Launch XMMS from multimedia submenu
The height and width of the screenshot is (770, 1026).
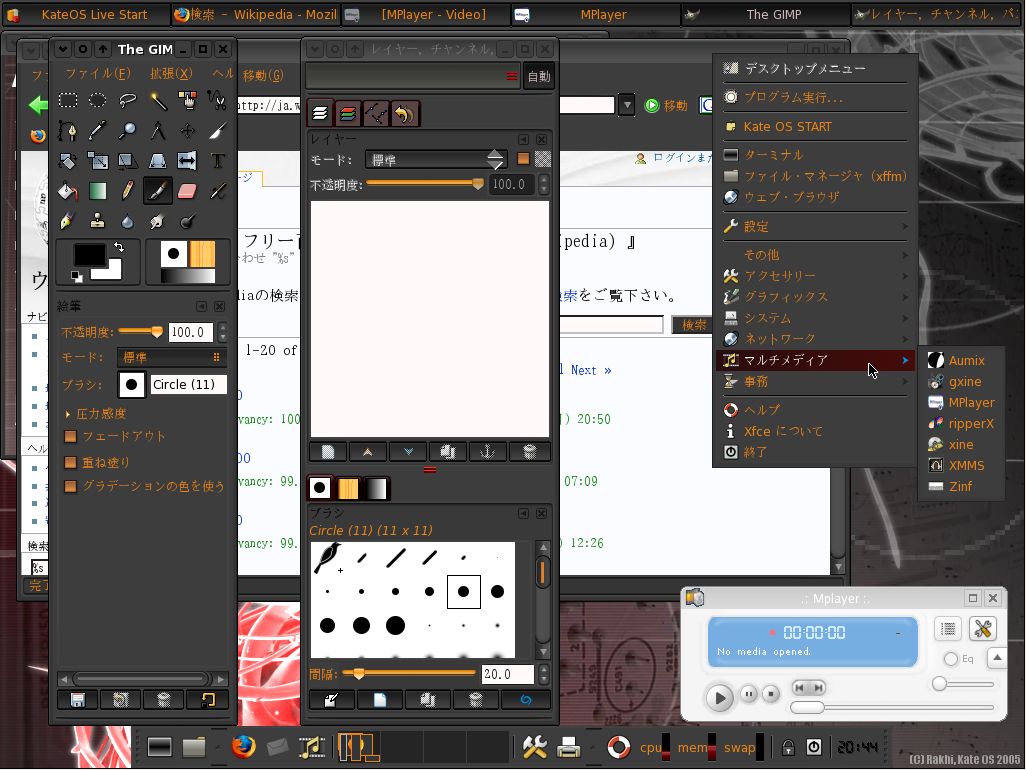pyautogui.click(x=961, y=466)
